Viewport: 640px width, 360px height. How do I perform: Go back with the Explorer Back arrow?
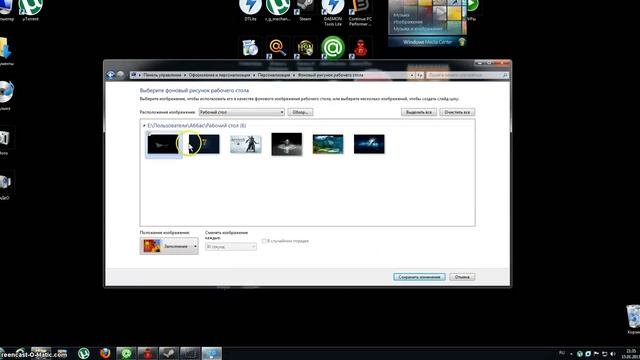point(111,75)
